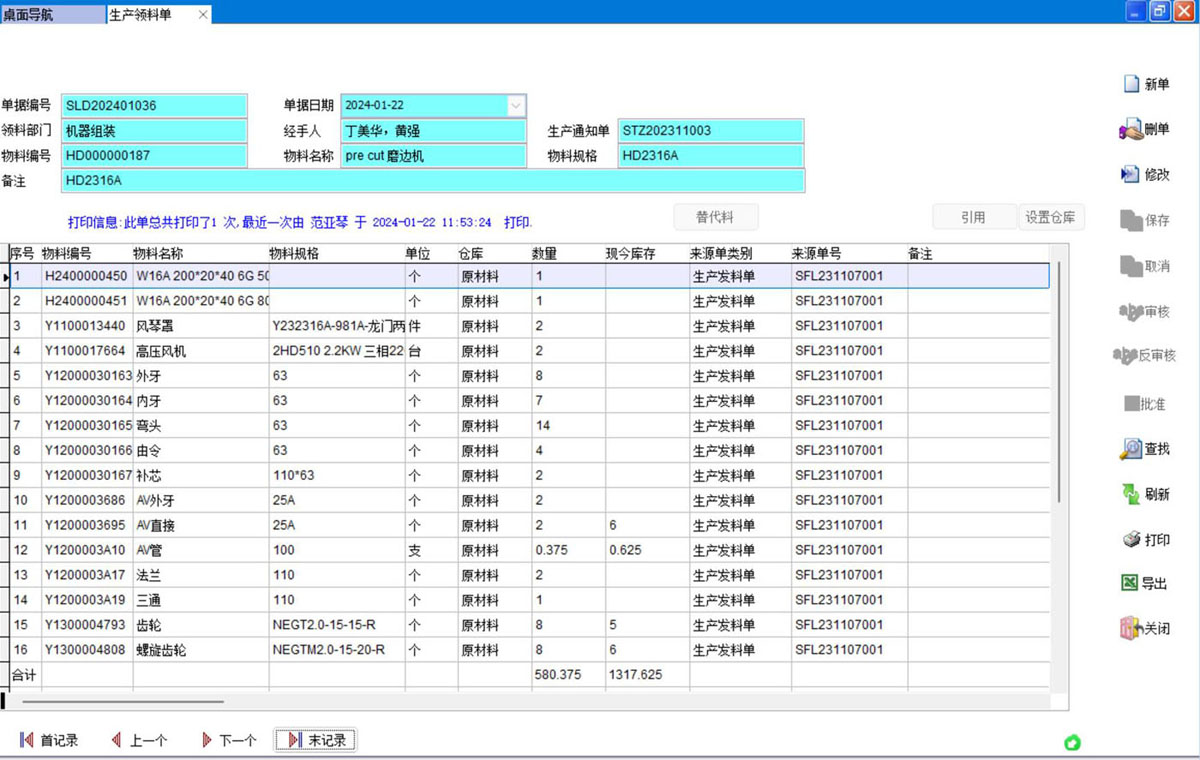Export data using the 导出 icon
Screen dimensions: 1200x760
coord(1130,584)
